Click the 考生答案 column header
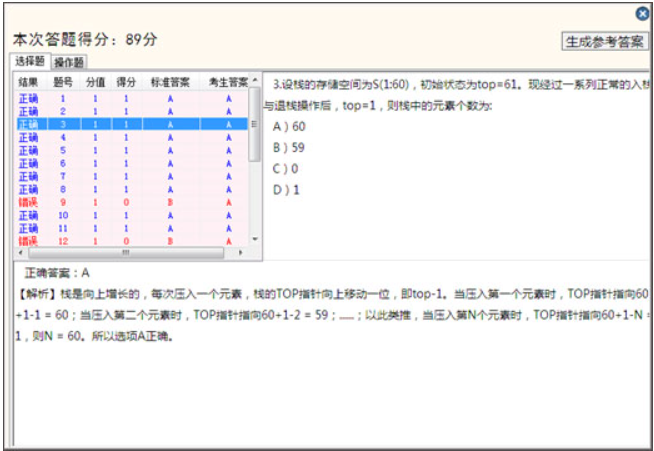 click(228, 82)
